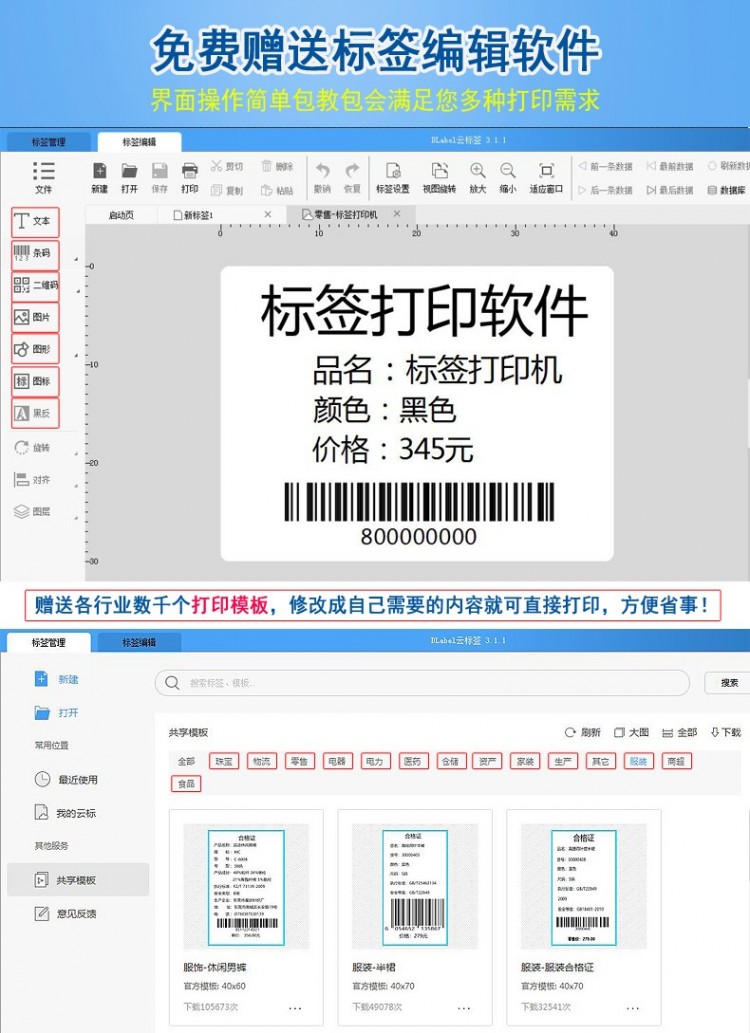
Task: Insert an image with 图片 tool
Action: click(34, 318)
